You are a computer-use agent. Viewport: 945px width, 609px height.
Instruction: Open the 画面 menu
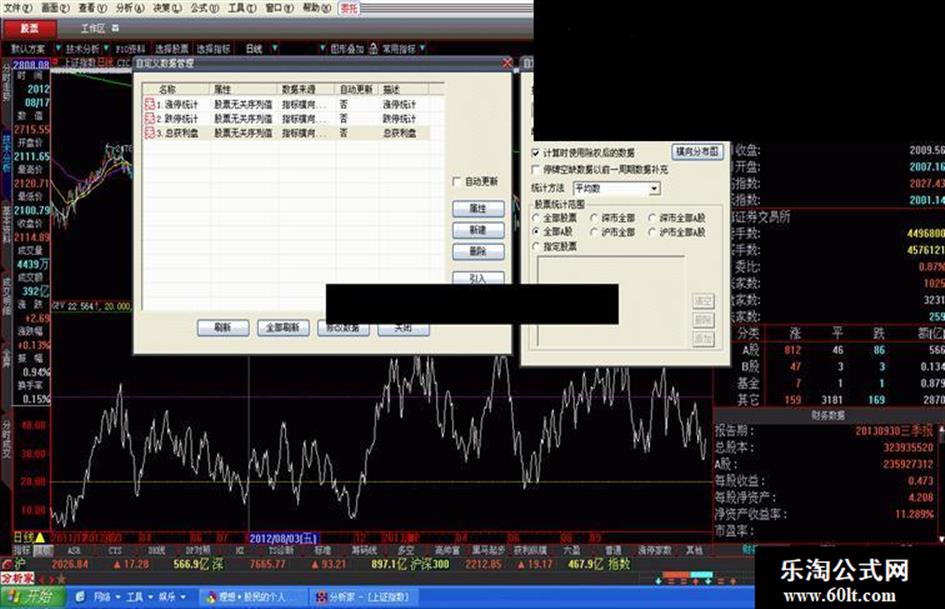55,8
